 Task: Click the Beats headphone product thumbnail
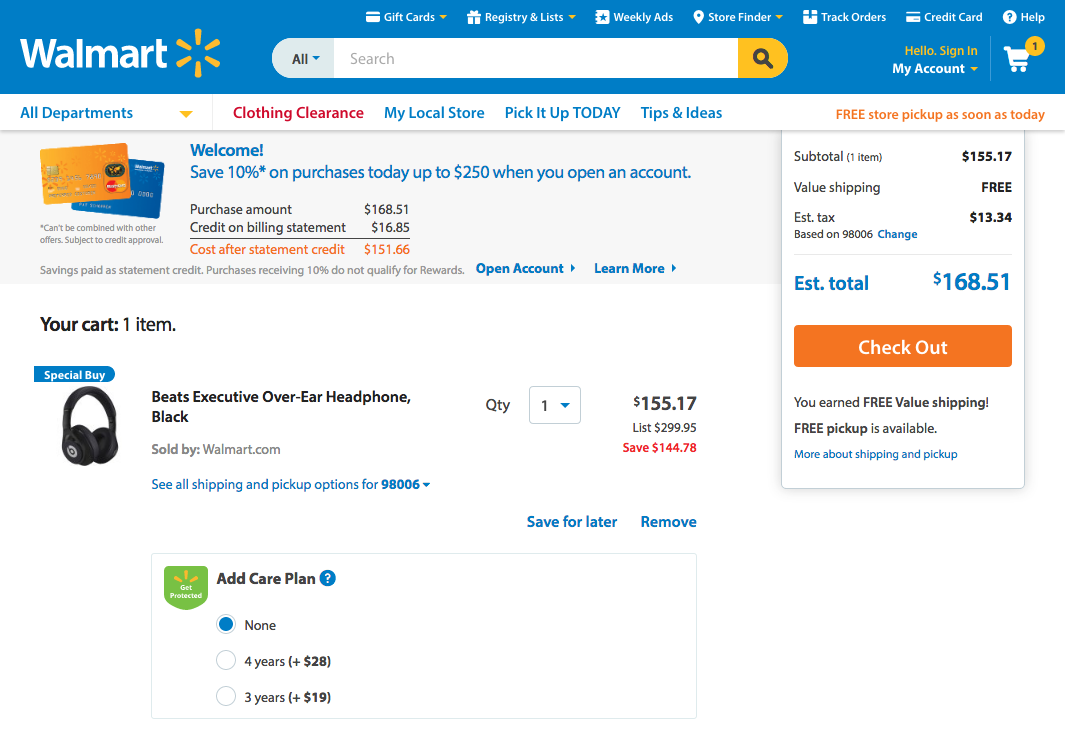pyautogui.click(x=90, y=423)
